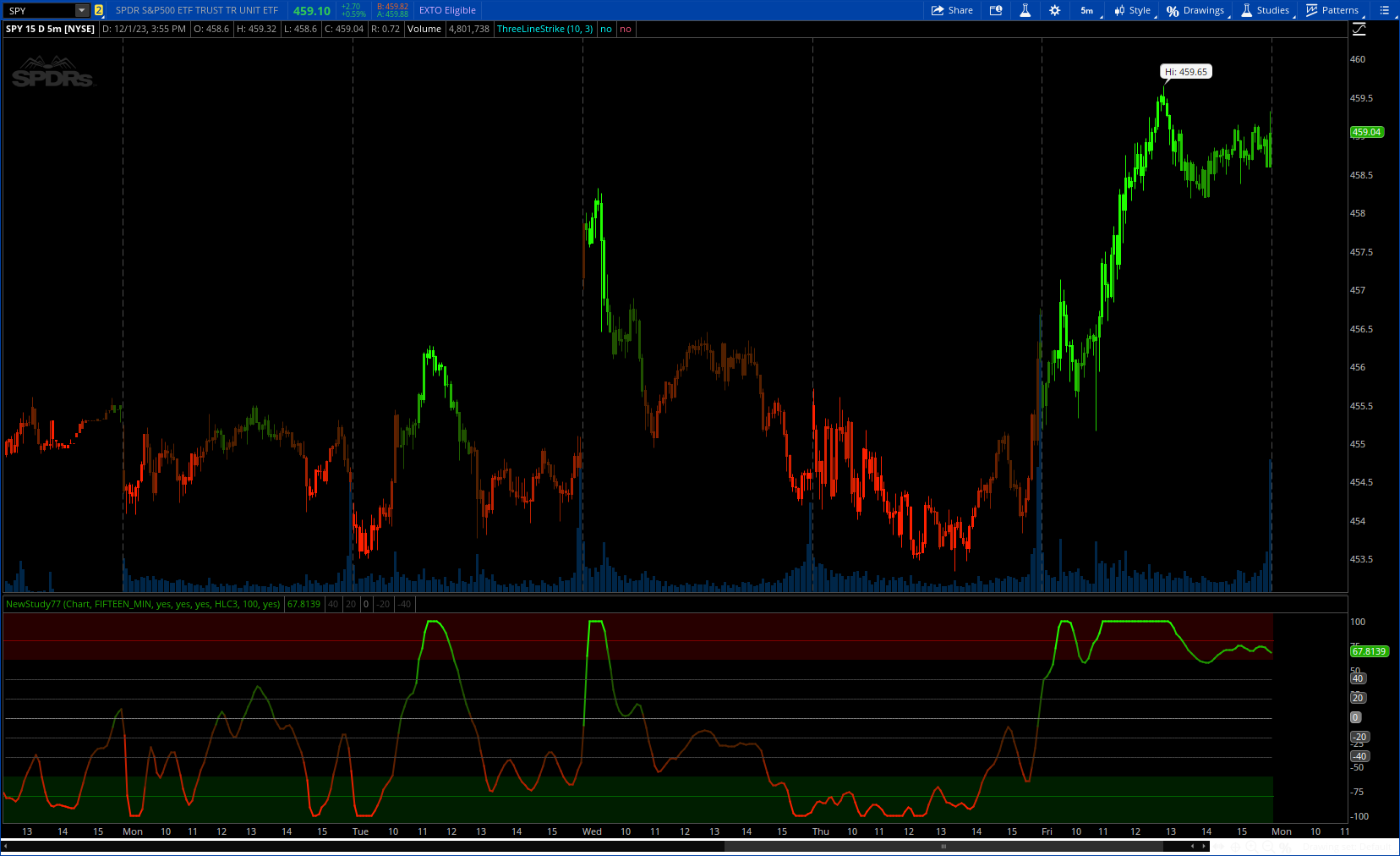Click the -20 value in study header
Image resolution: width=1400 pixels, height=856 pixels.
(x=384, y=604)
